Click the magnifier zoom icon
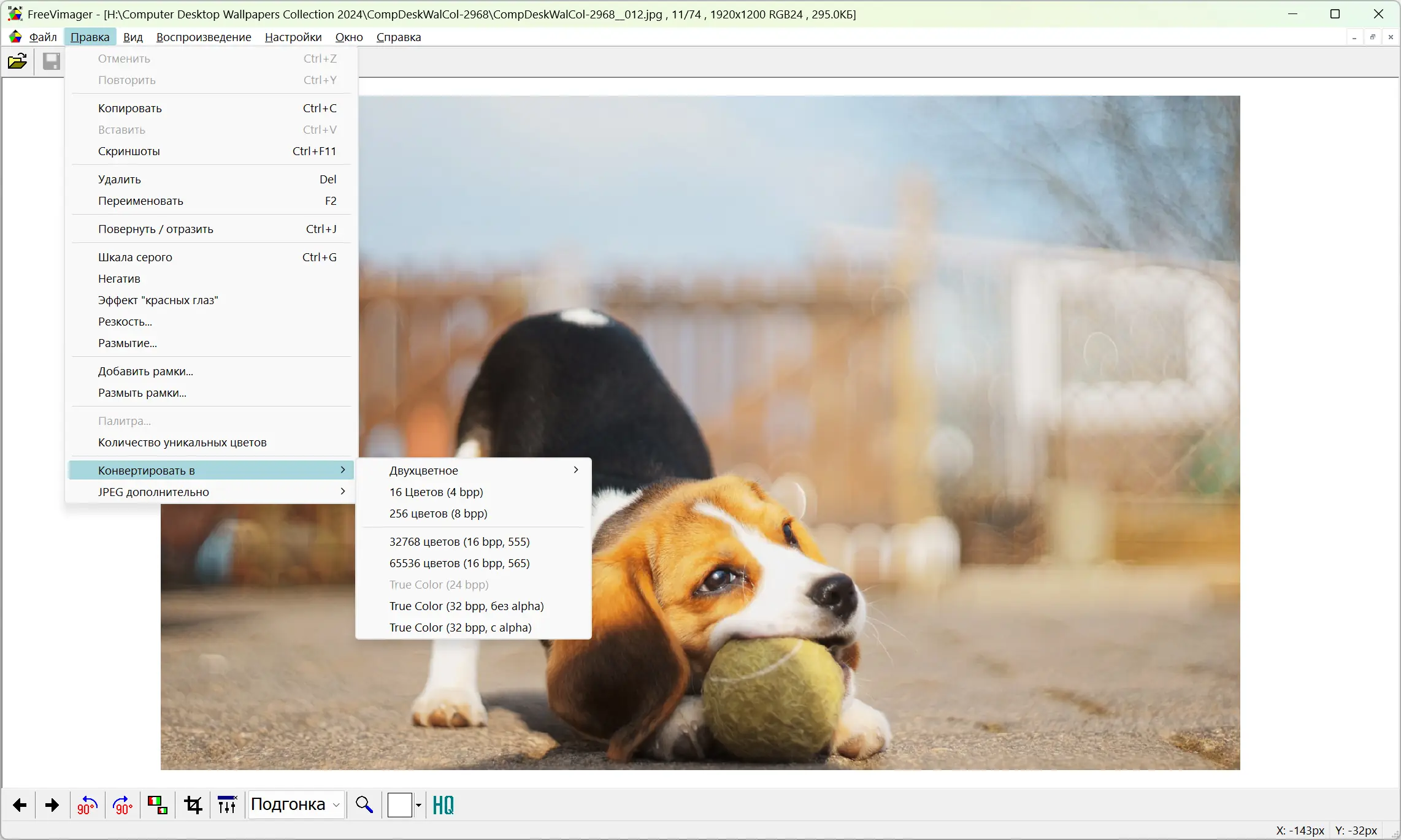 click(x=364, y=804)
